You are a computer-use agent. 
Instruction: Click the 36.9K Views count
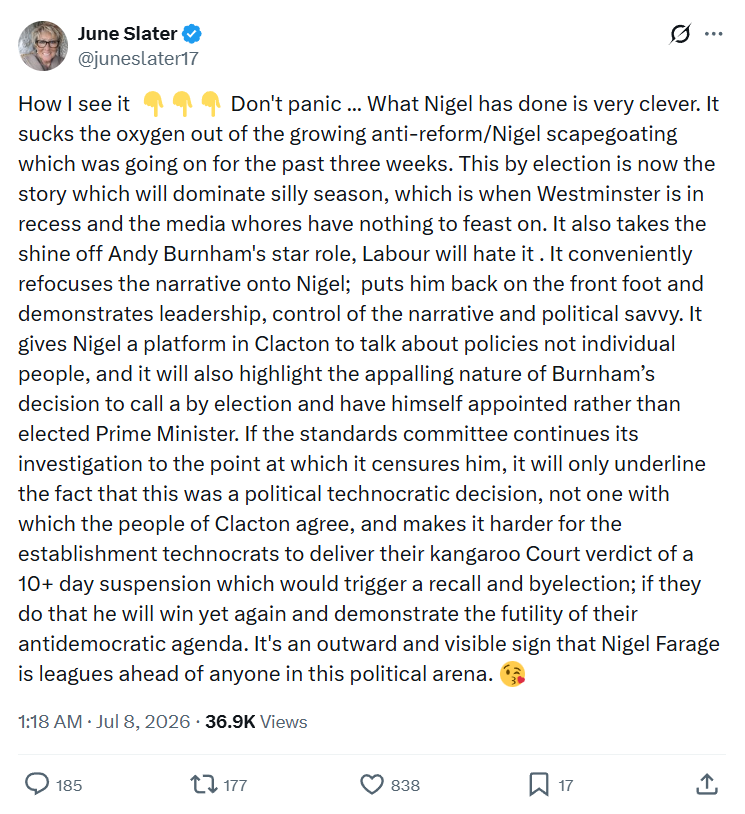[x=256, y=722]
